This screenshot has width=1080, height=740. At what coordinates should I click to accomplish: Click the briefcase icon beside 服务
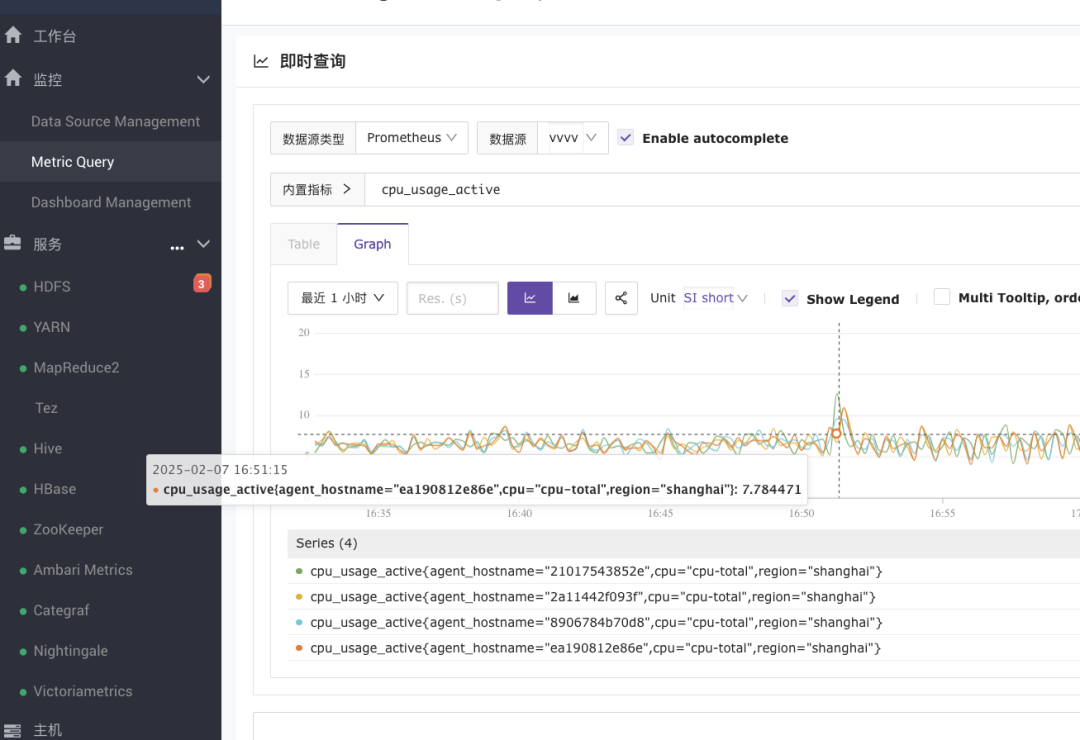(x=12, y=243)
